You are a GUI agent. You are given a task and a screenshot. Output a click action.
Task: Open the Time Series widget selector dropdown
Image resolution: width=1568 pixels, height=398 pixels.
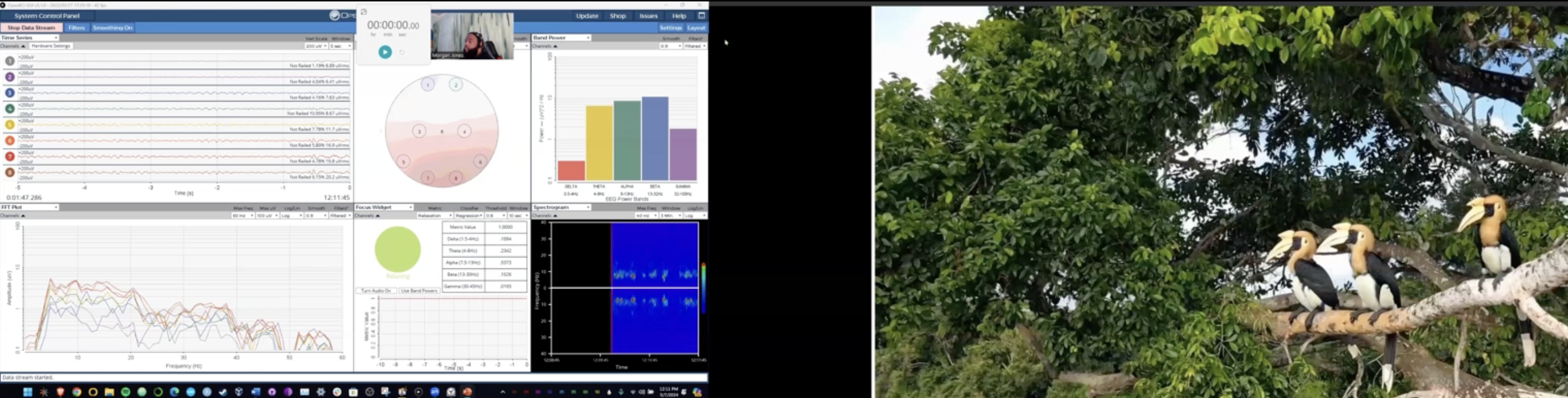[29, 38]
